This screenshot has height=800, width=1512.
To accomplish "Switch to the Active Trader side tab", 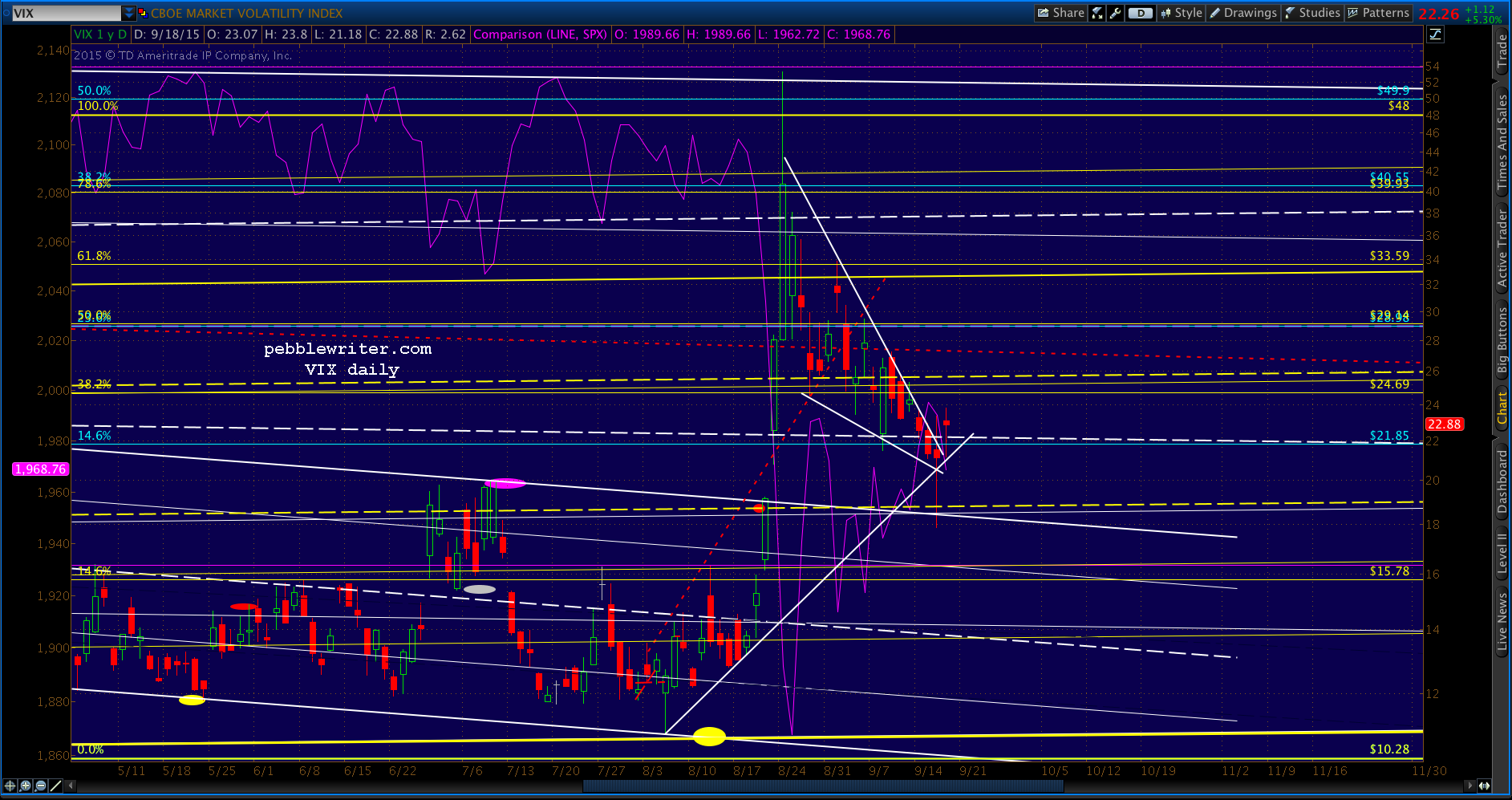I will [x=1502, y=249].
